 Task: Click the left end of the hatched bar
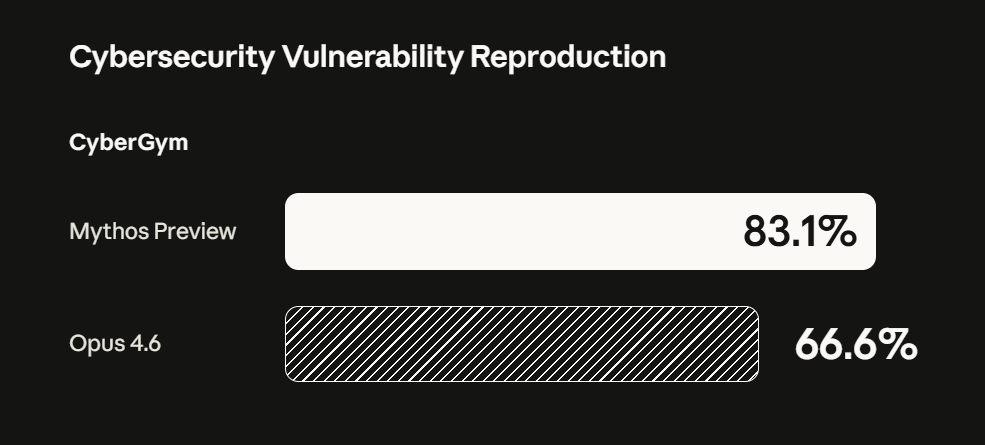[x=294, y=344]
